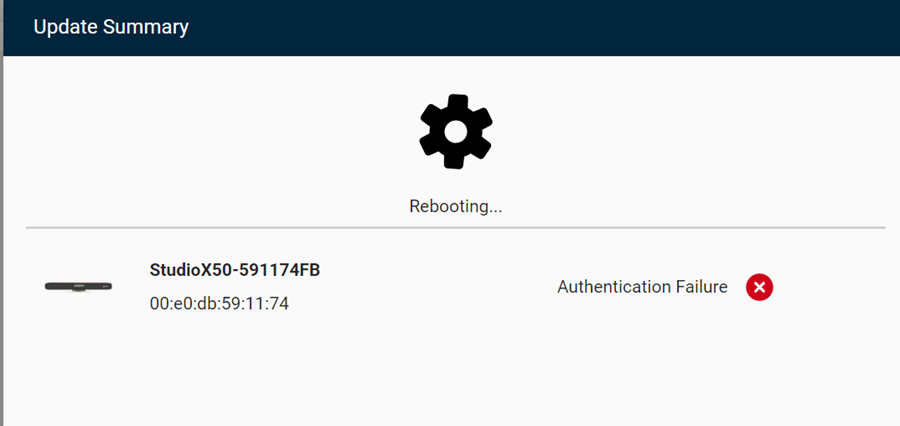
Task: Click the black gear icon
Action: [x=455, y=132]
